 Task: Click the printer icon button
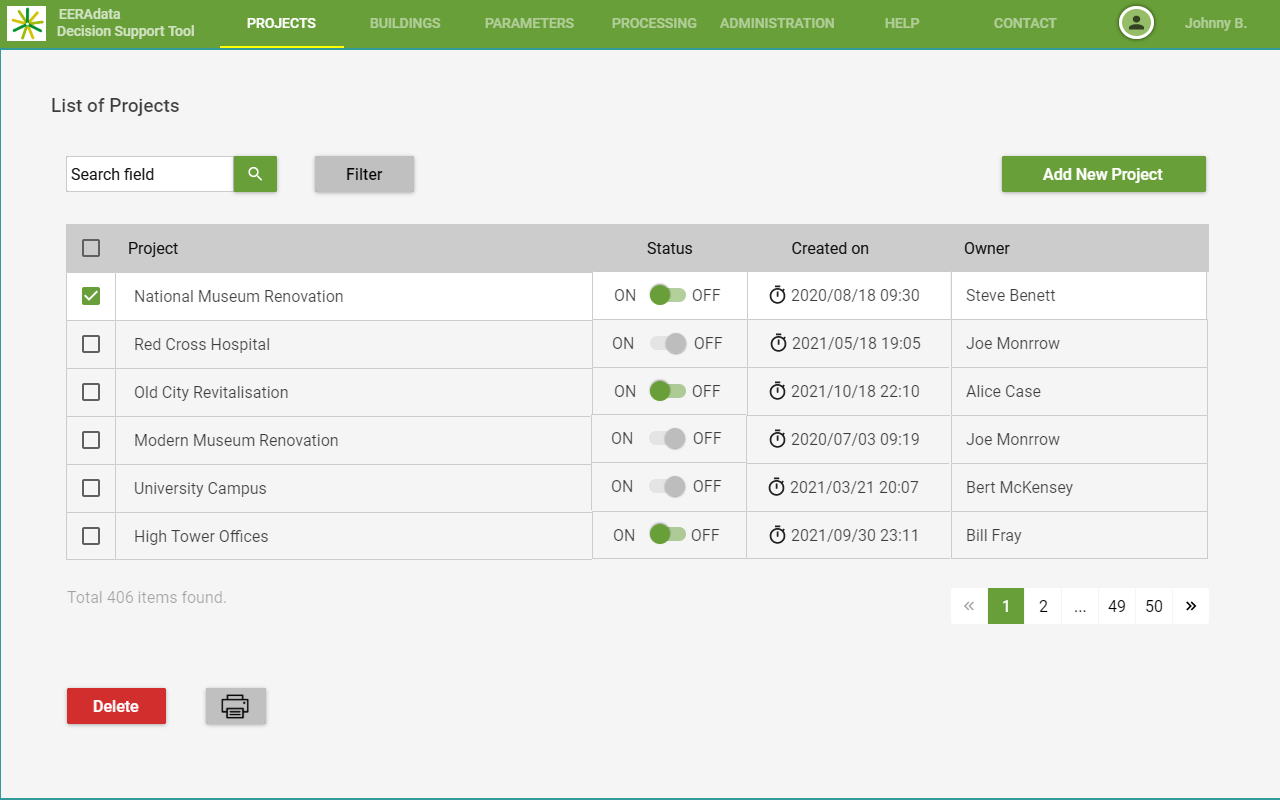point(235,706)
